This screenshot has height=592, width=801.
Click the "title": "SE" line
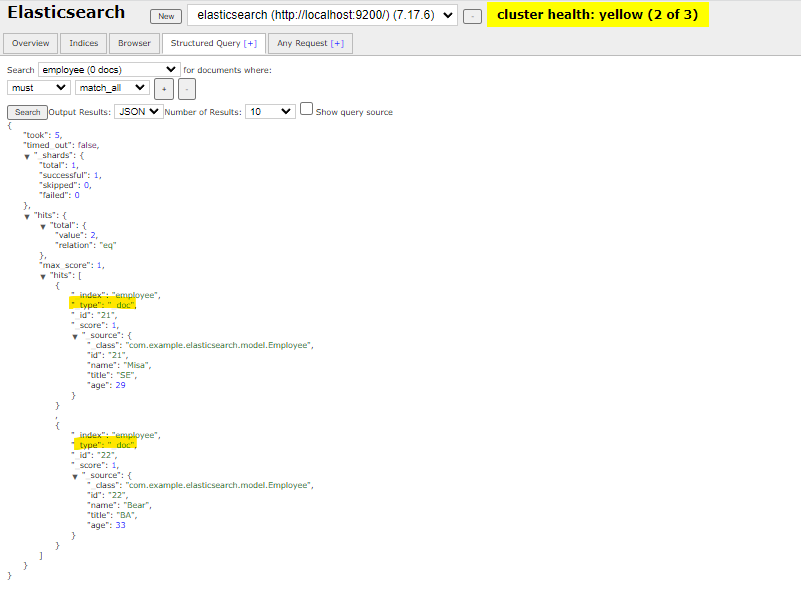[112, 375]
